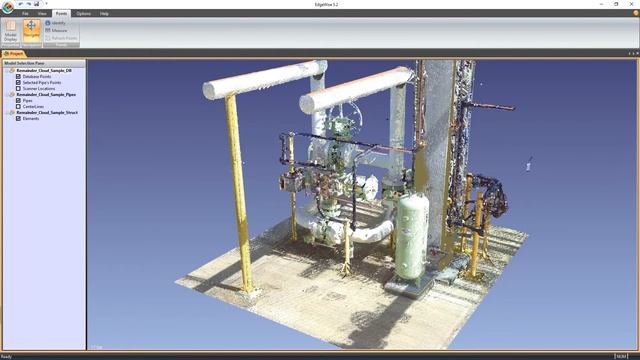The width and height of the screenshot is (640, 360).
Task: Toggle the Database Points checkbox
Action: point(18,76)
